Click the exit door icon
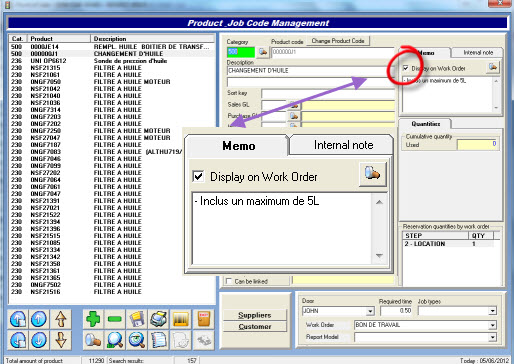This screenshot has width=514, height=364. pyautogui.click(x=203, y=319)
